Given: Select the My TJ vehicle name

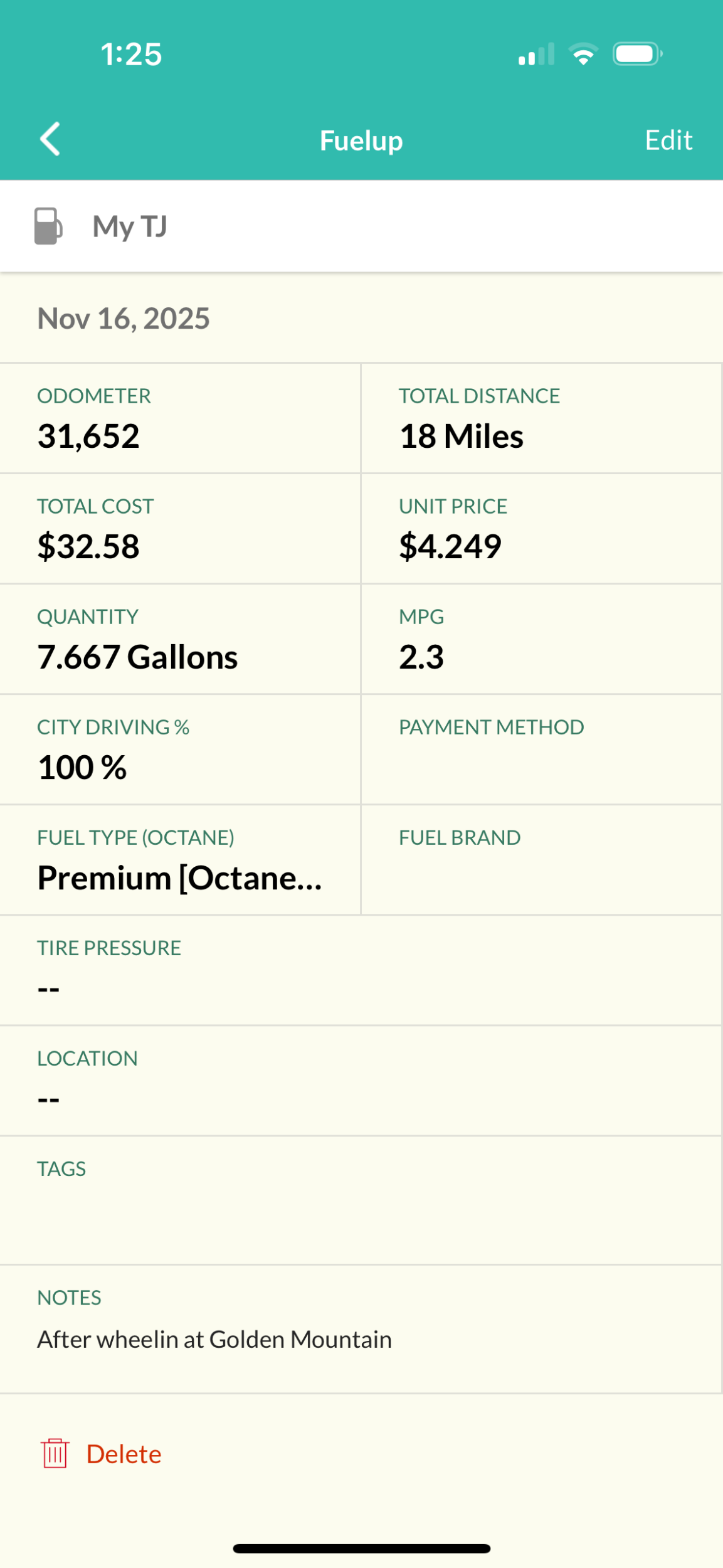Looking at the screenshot, I should click(130, 226).
